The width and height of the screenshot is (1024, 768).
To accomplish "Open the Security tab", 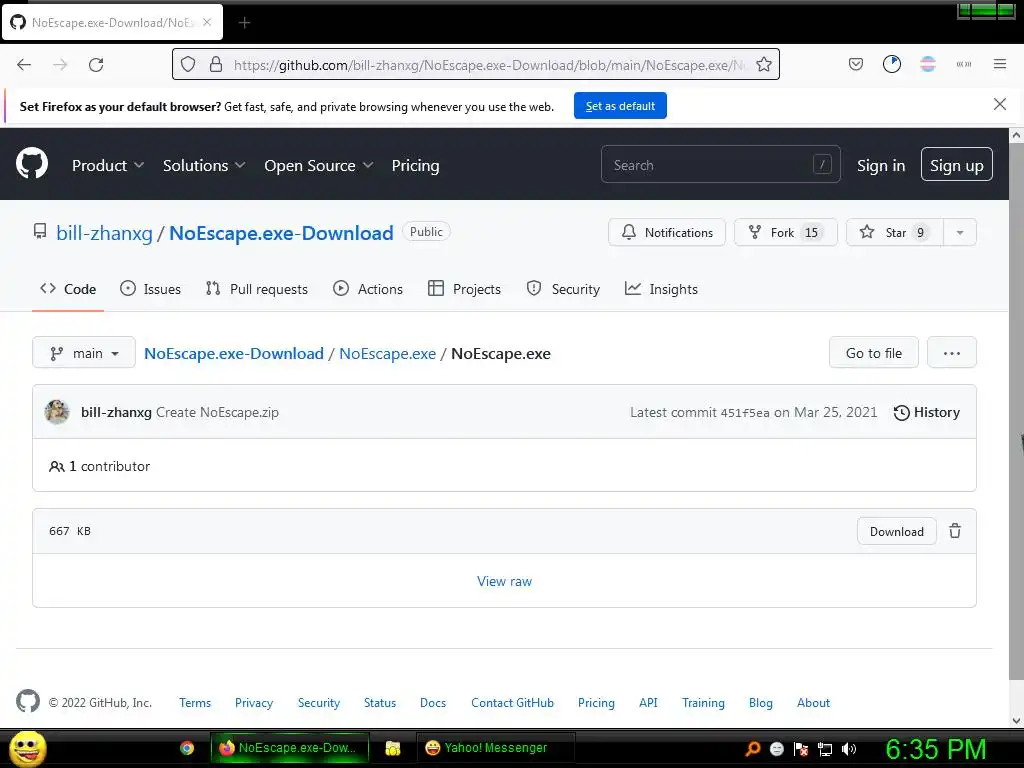I will (x=563, y=289).
